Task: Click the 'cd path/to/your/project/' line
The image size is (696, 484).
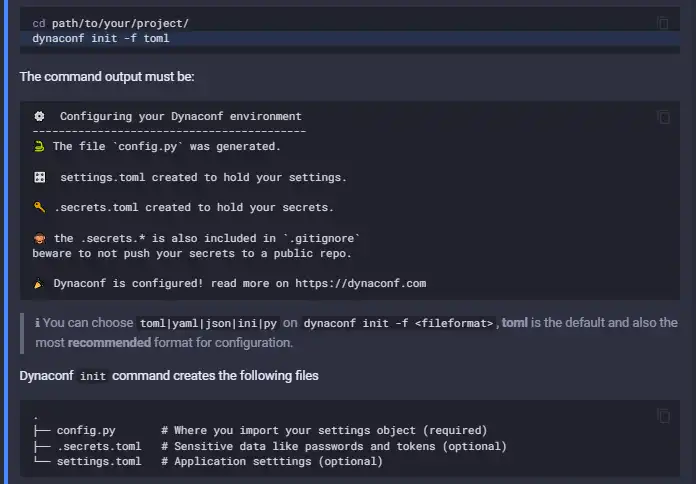Action: (x=111, y=23)
